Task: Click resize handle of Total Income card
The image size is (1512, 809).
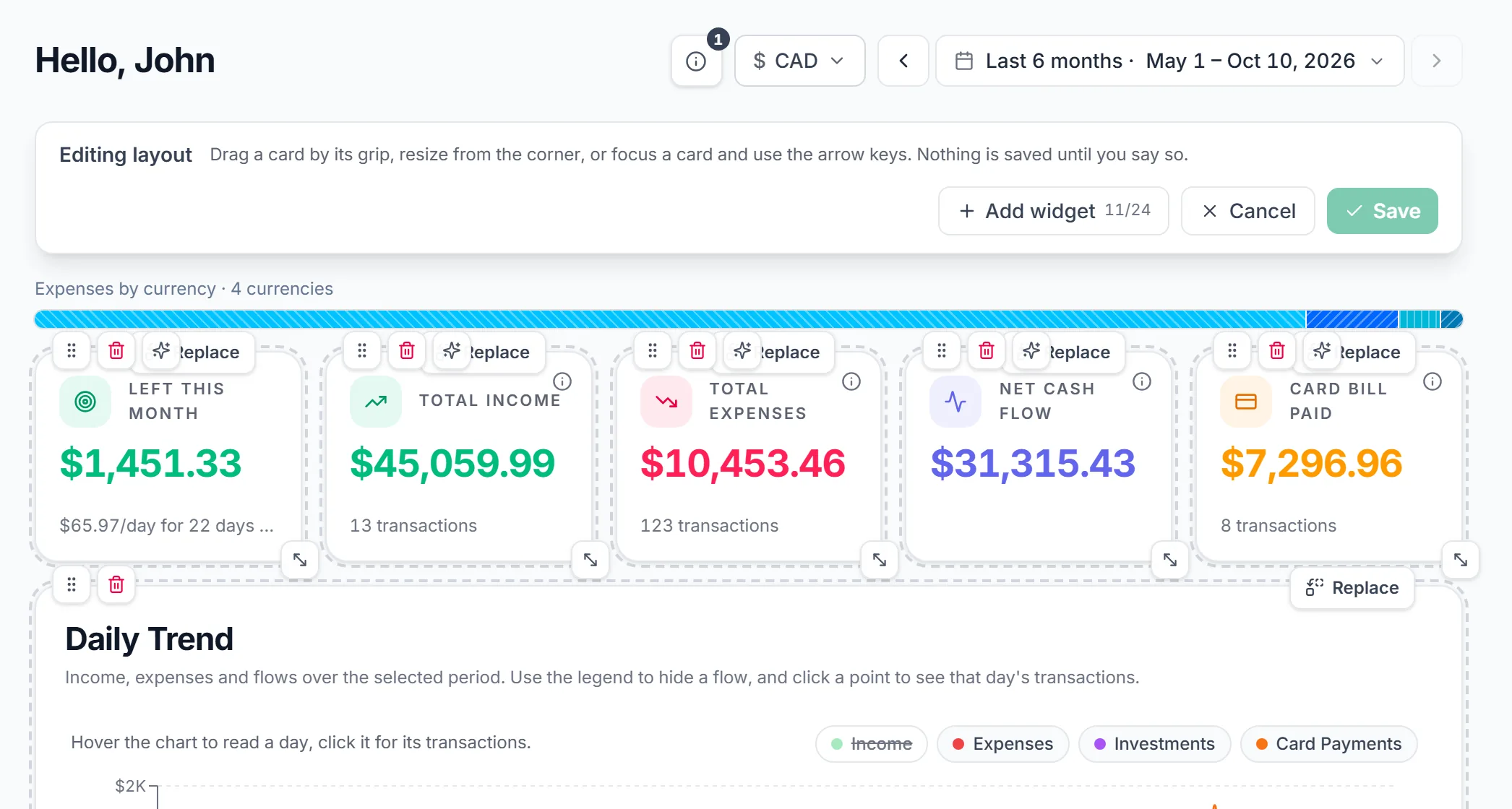Action: click(590, 560)
